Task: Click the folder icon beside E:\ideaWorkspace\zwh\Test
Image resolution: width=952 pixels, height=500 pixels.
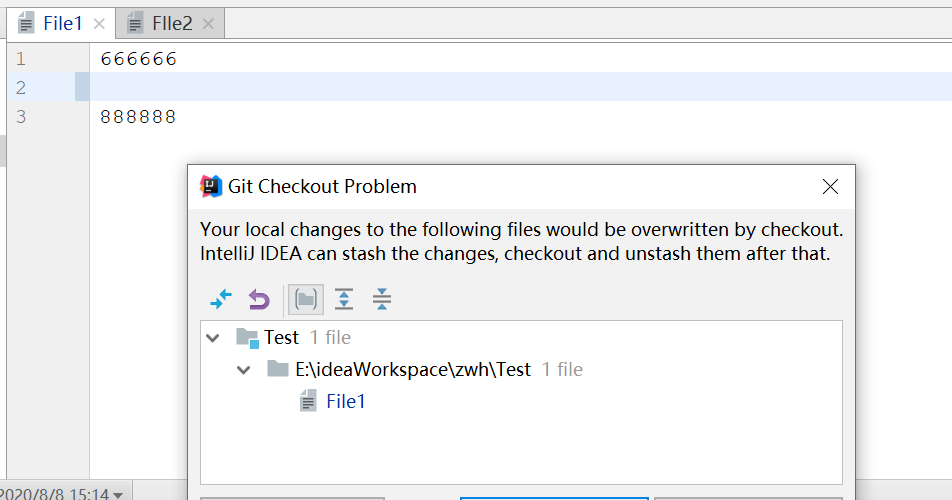Action: tap(277, 368)
